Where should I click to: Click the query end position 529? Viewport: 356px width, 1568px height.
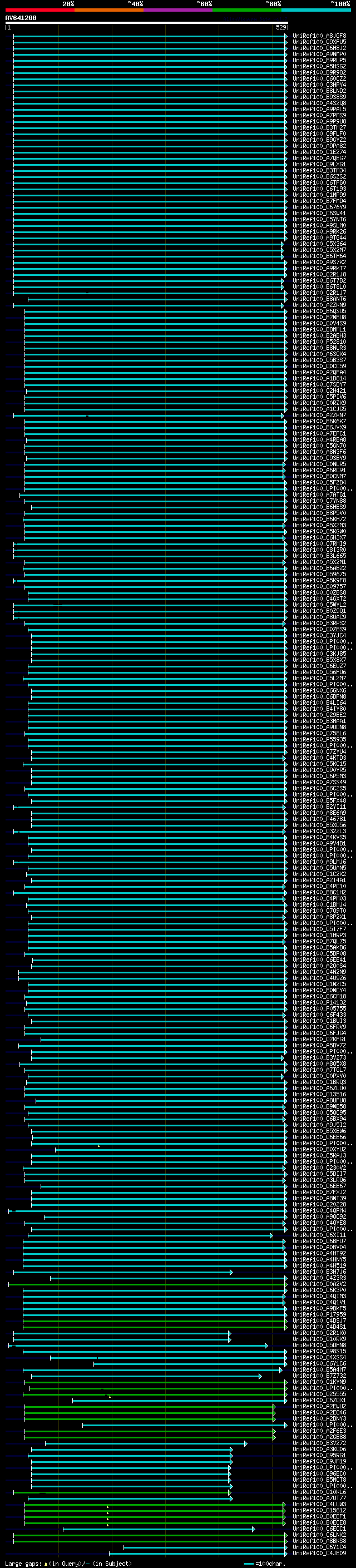281,27
